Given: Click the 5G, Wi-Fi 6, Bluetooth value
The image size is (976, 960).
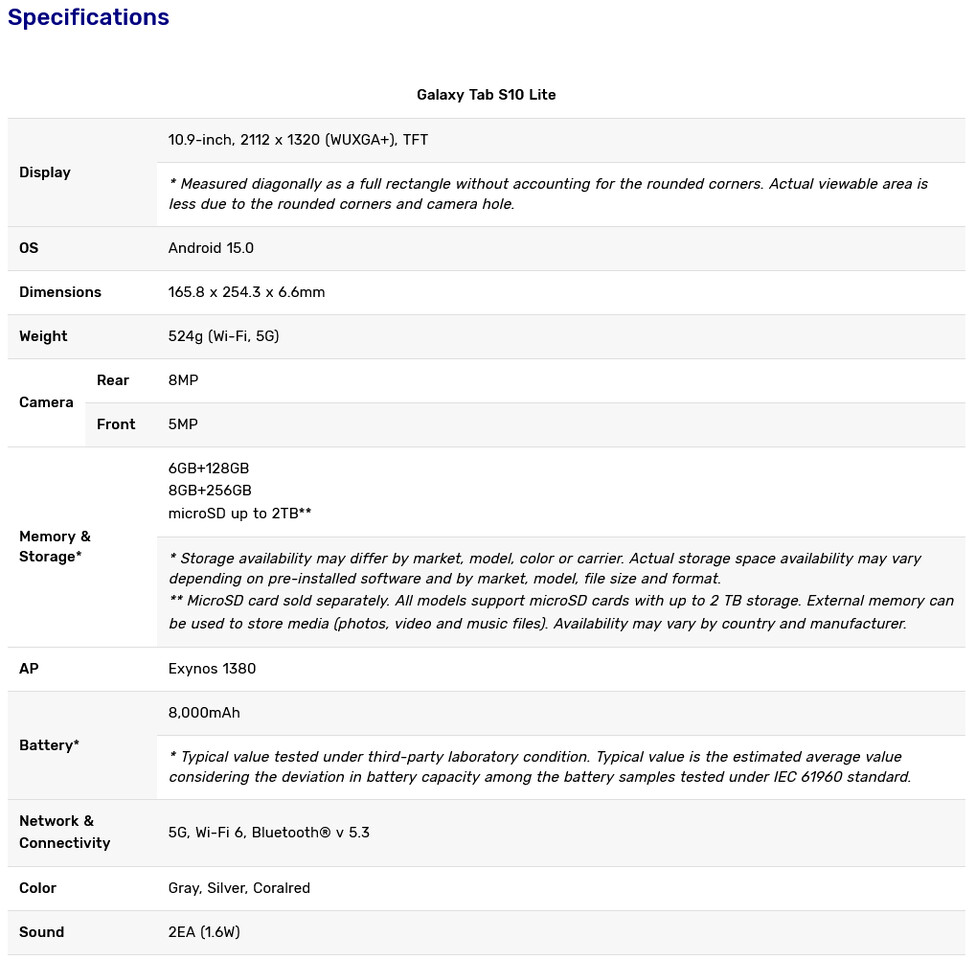Looking at the screenshot, I should pyautogui.click(x=269, y=833).
